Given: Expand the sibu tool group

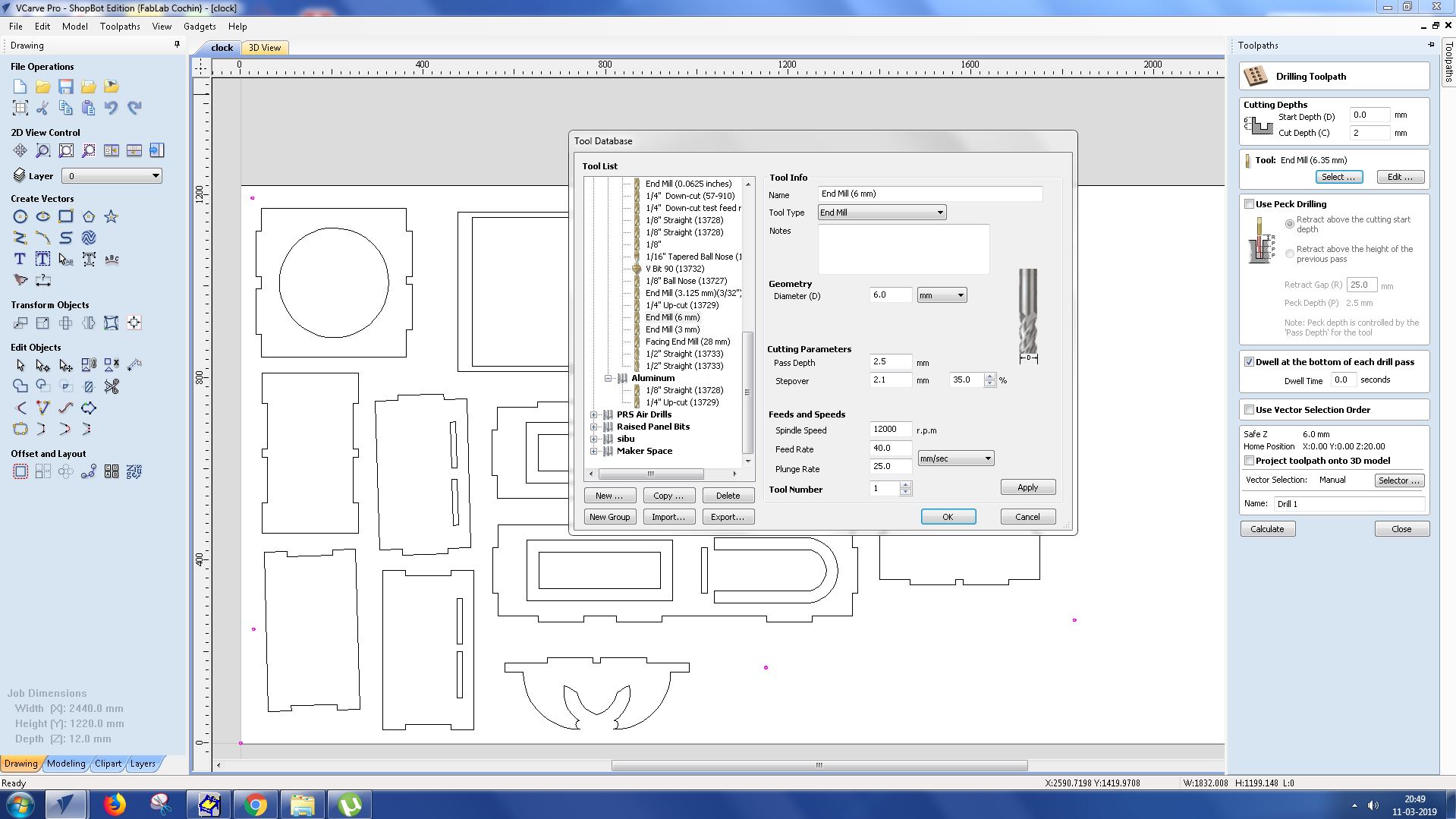Looking at the screenshot, I should click(594, 439).
